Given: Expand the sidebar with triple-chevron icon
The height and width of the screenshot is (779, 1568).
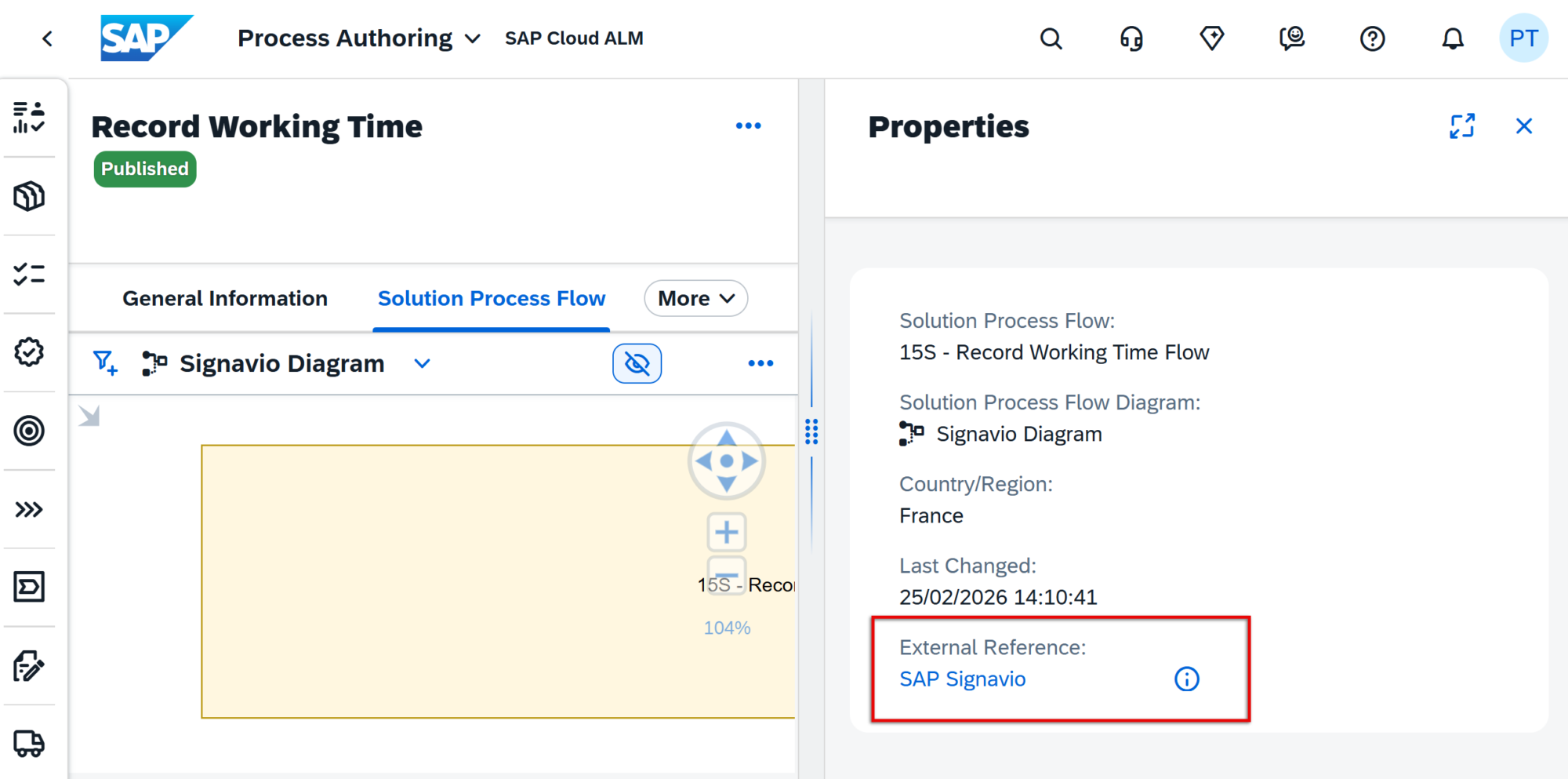Looking at the screenshot, I should (x=29, y=510).
